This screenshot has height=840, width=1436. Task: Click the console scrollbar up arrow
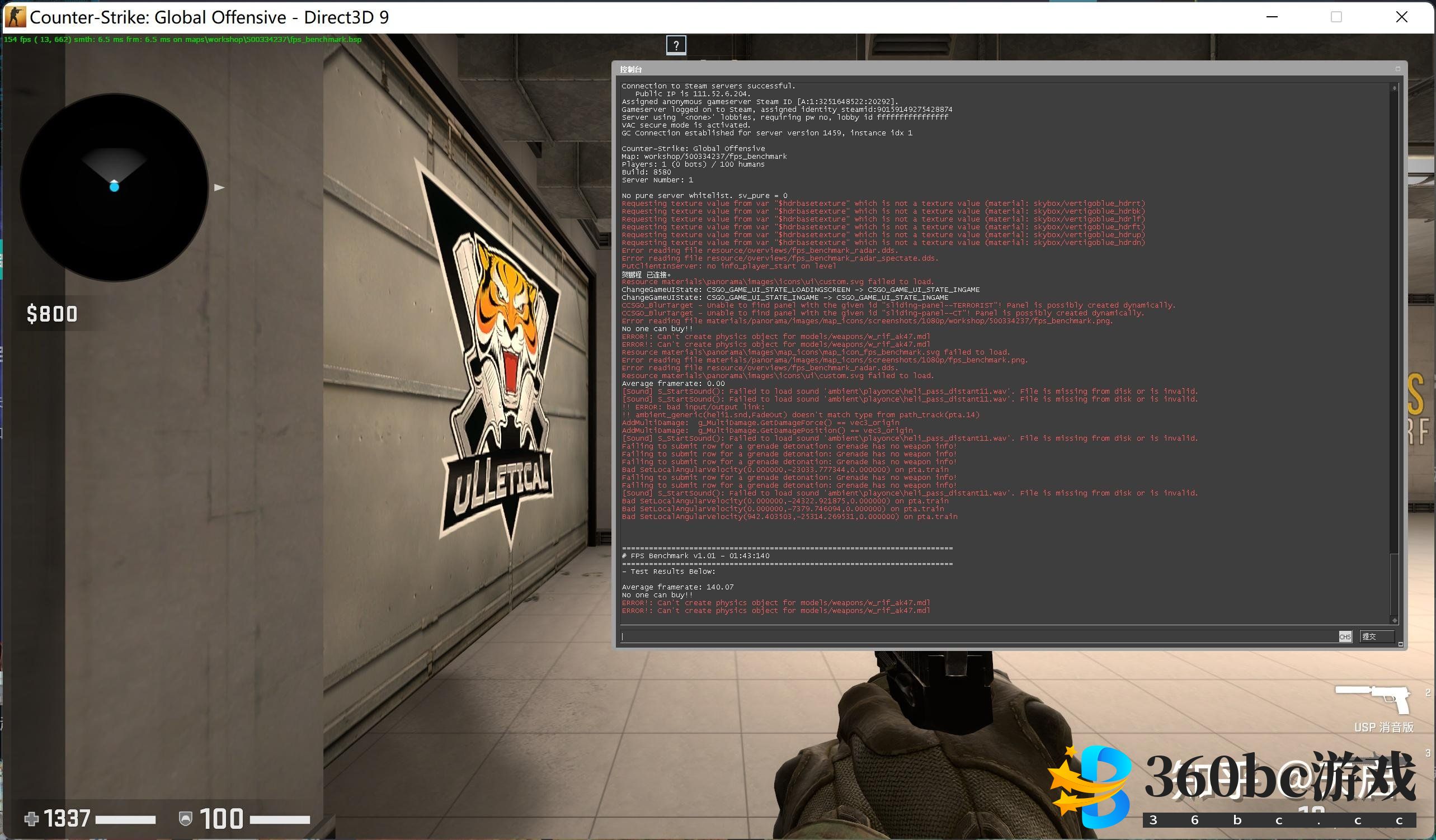click(1395, 88)
